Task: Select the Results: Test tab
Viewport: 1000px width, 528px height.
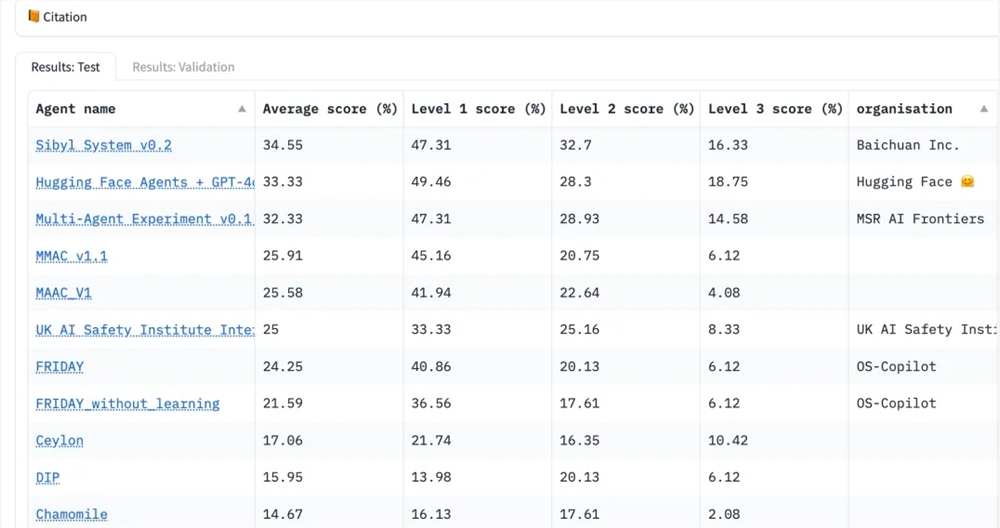Action: pos(65,67)
